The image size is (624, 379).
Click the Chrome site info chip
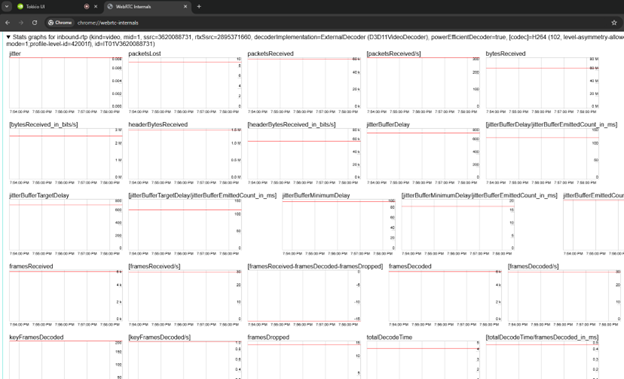pos(60,23)
